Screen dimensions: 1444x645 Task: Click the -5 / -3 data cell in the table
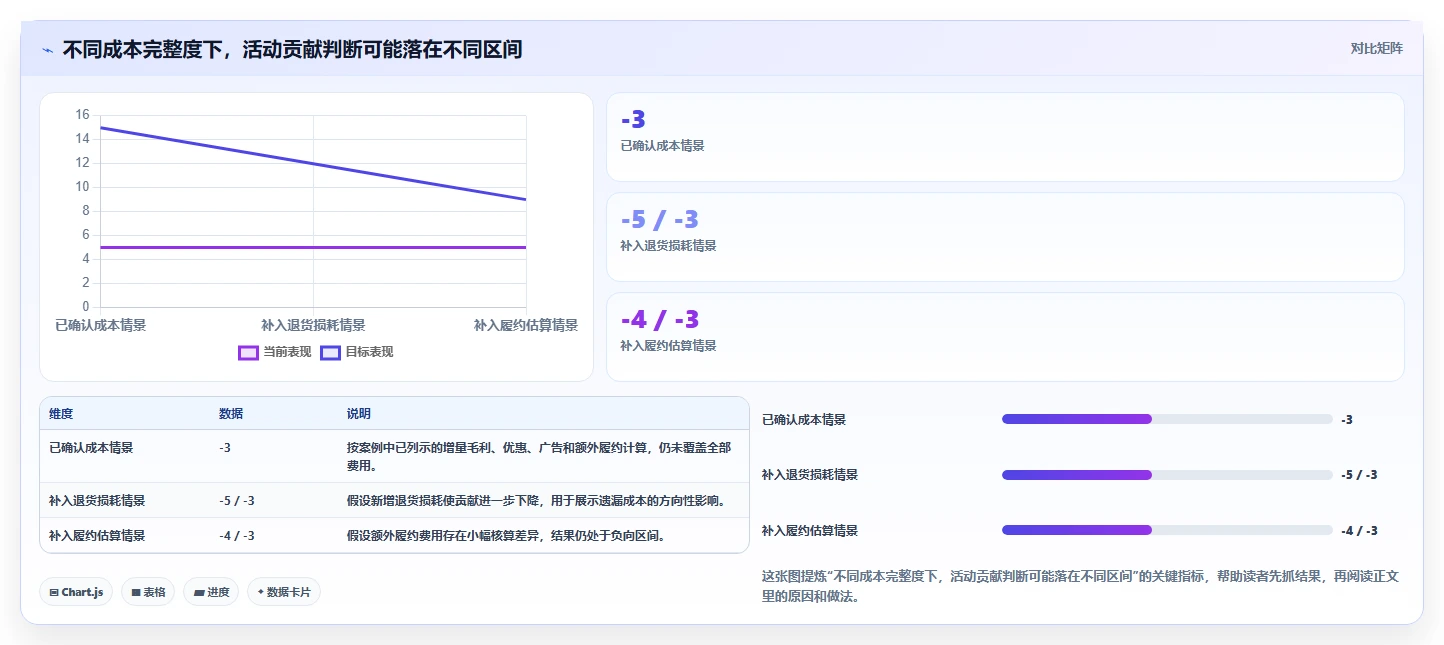pos(237,501)
